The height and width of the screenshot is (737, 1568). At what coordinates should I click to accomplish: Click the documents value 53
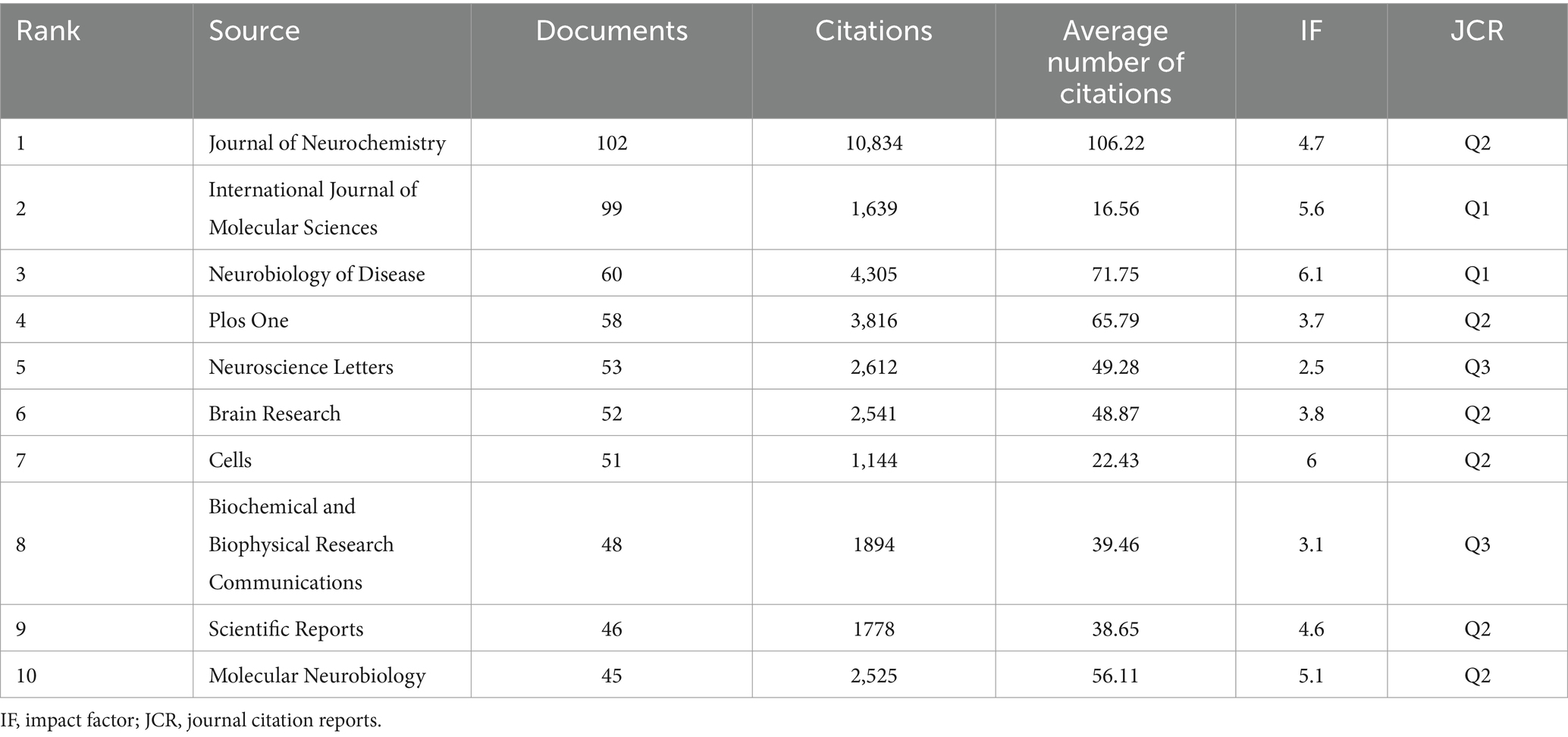[x=611, y=367]
